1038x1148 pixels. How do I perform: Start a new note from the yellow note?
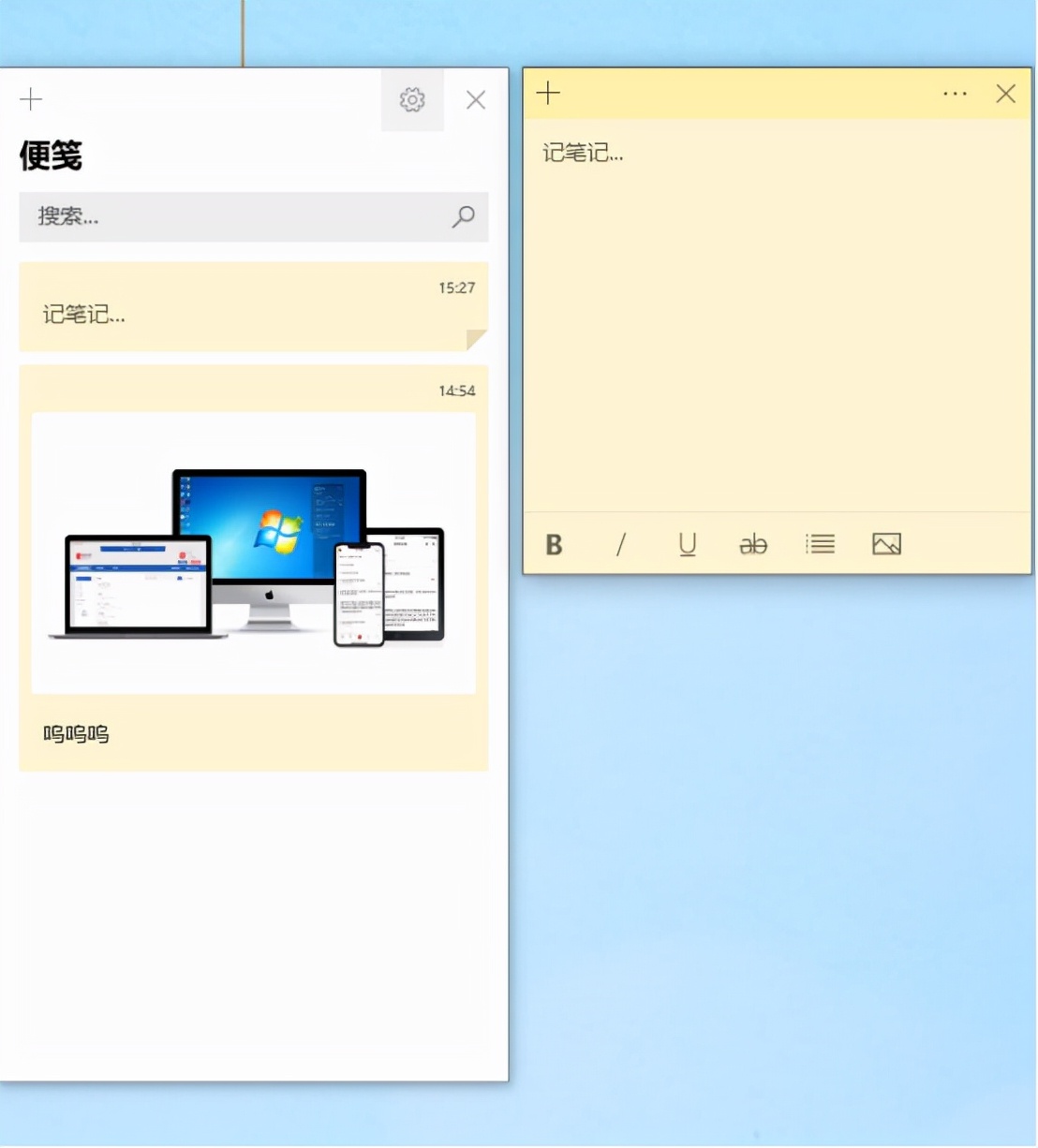coord(547,94)
